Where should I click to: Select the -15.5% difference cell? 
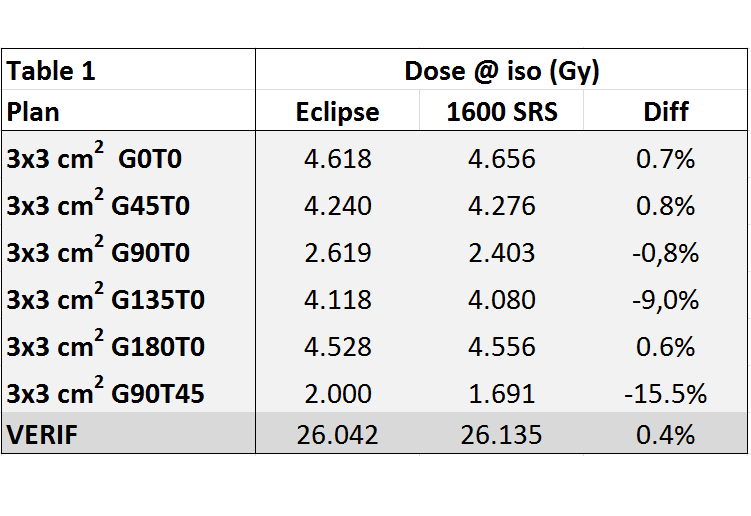[666, 393]
